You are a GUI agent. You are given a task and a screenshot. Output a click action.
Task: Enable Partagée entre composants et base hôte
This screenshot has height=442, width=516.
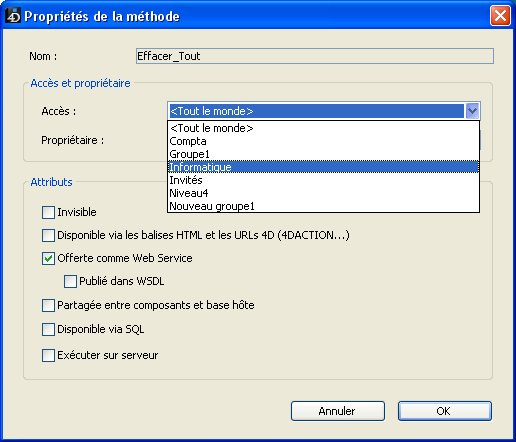pos(48,305)
